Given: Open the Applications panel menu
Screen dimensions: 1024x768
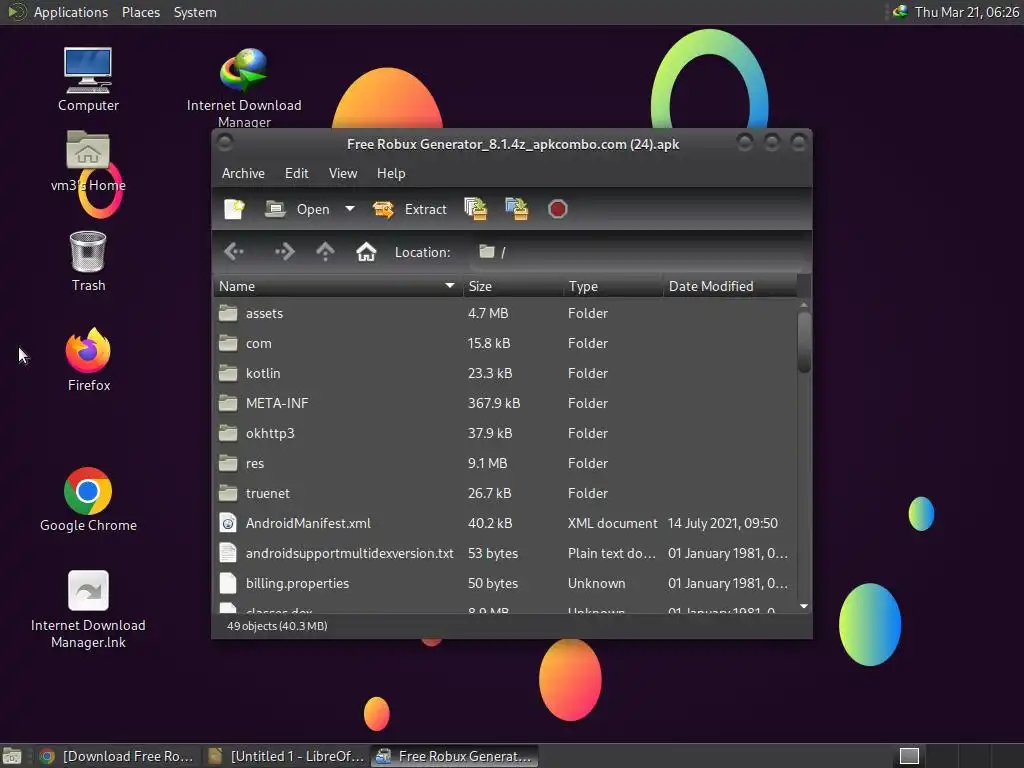Looking at the screenshot, I should click(x=71, y=12).
